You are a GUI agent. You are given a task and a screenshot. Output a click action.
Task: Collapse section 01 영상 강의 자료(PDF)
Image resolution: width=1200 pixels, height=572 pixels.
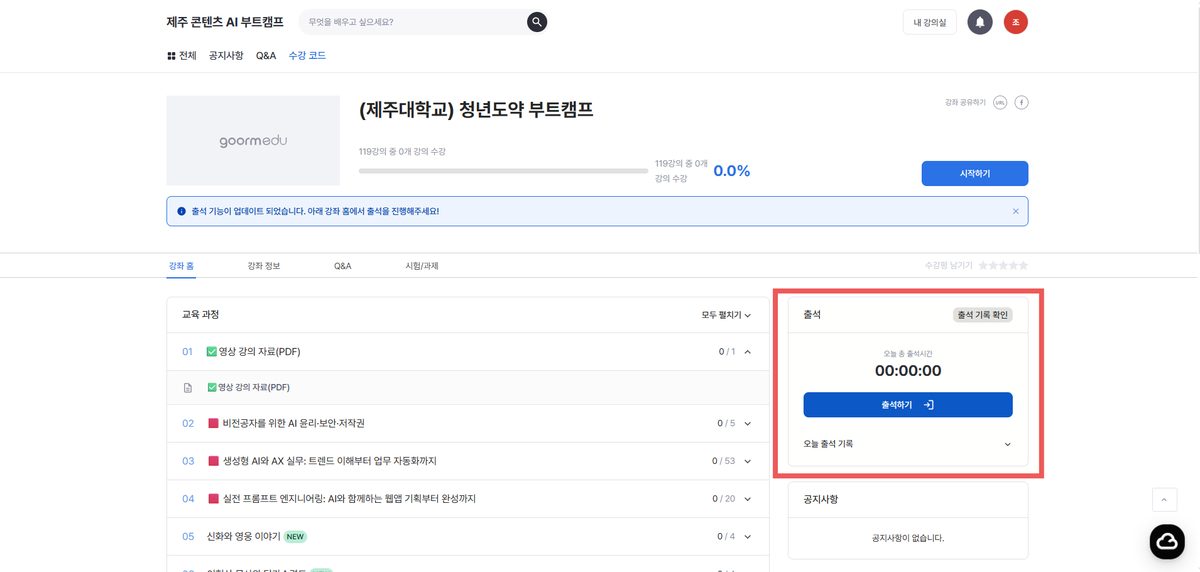click(748, 351)
